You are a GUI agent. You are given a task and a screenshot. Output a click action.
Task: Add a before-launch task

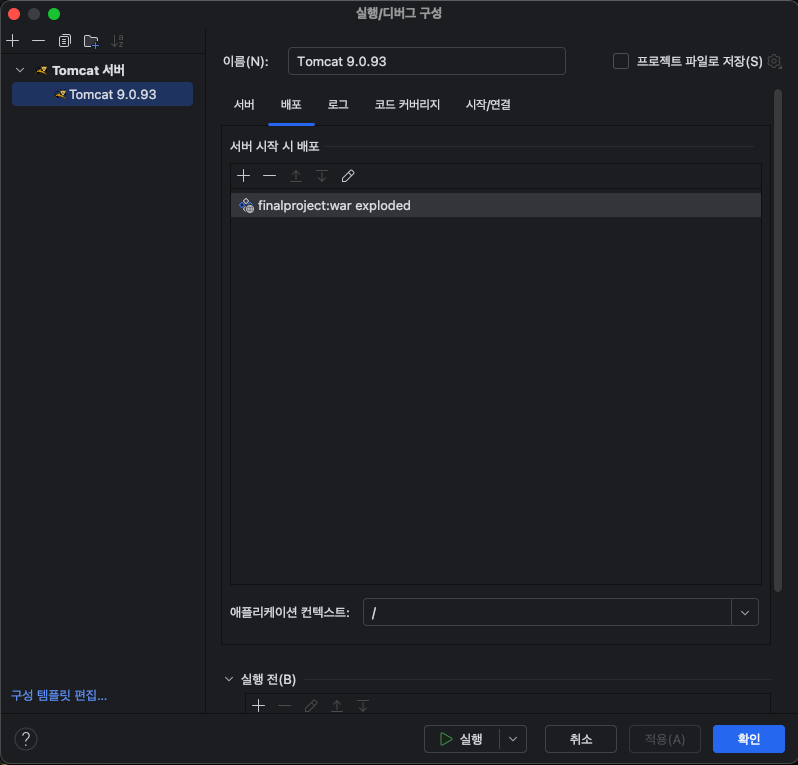[259, 705]
